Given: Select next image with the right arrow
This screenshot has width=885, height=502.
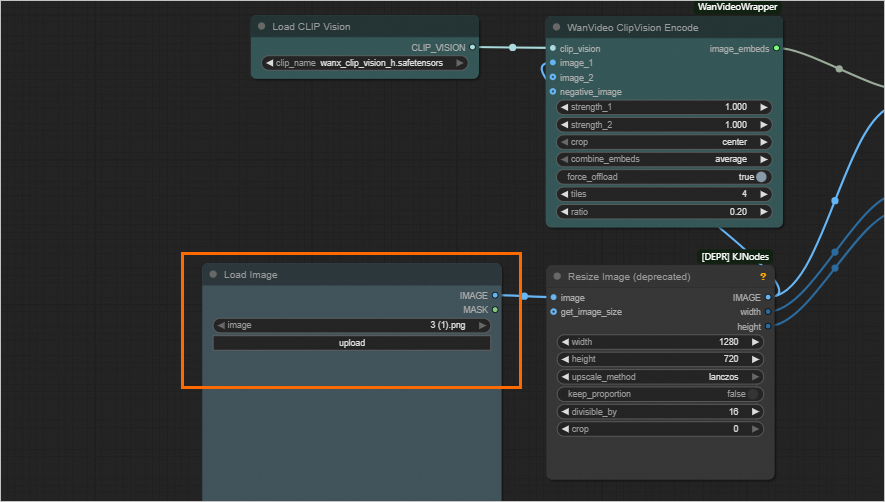Looking at the screenshot, I should pyautogui.click(x=483, y=325).
